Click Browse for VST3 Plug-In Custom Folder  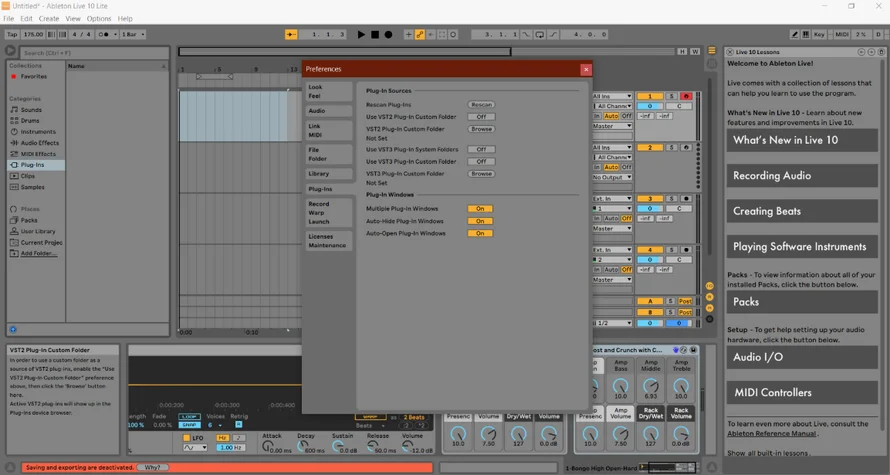click(481, 174)
